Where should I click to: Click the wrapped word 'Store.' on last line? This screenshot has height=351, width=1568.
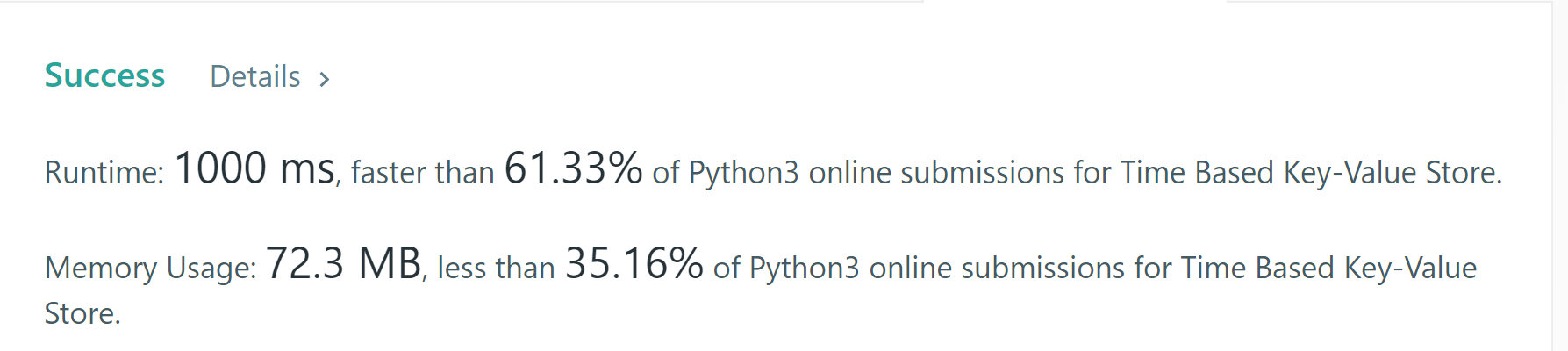pos(82,314)
